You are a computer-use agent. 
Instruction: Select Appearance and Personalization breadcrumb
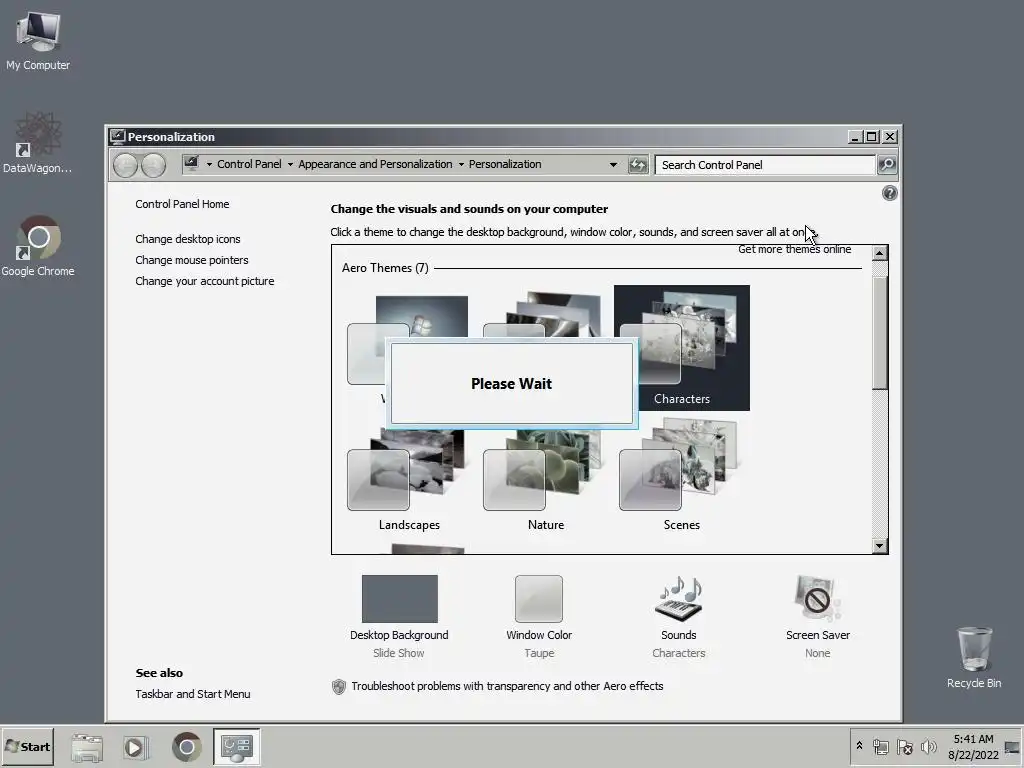click(x=375, y=165)
